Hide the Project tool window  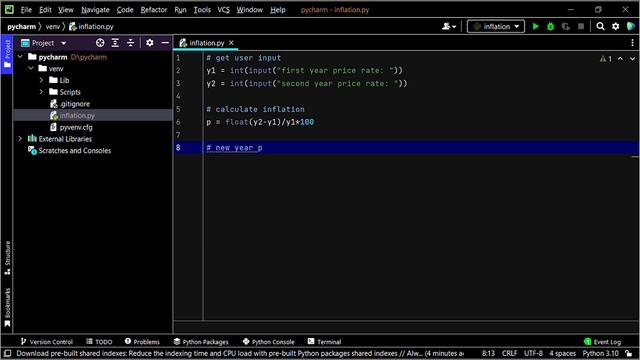point(165,43)
